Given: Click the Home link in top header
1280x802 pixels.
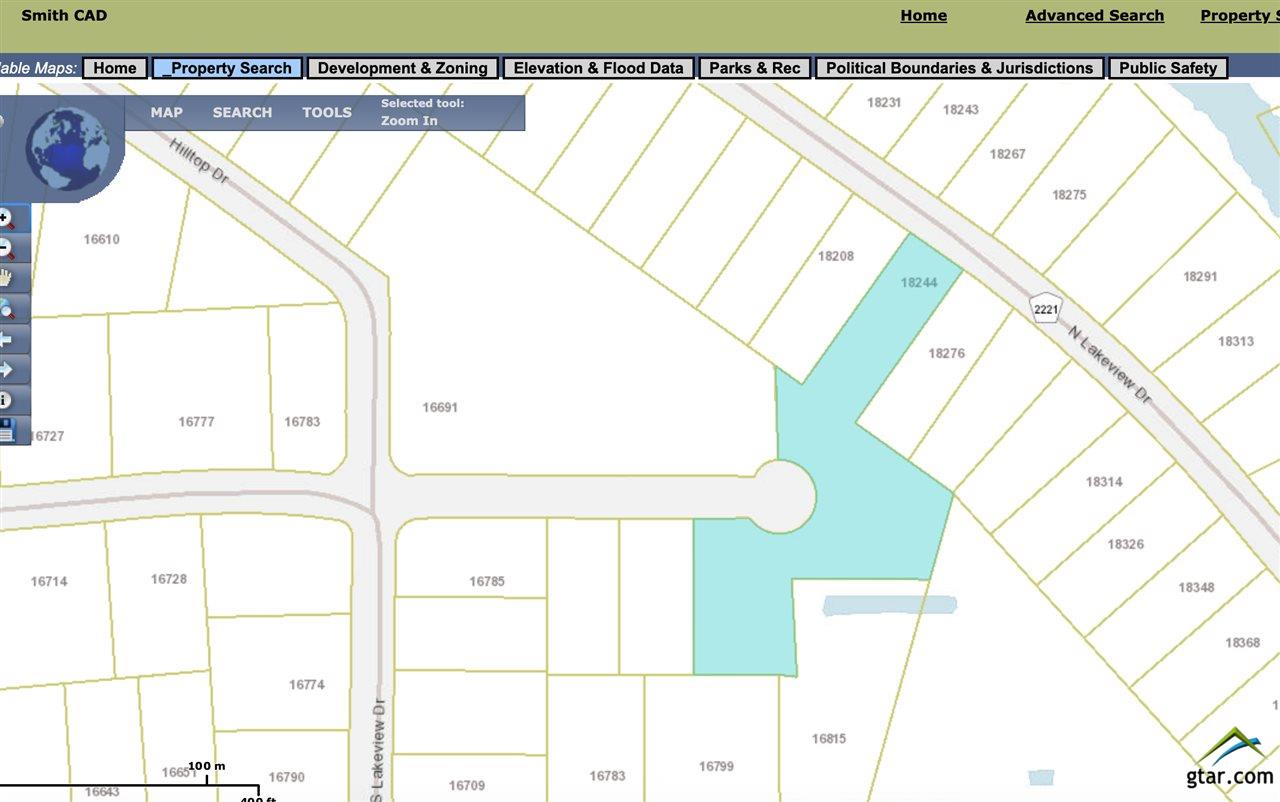Looking at the screenshot, I should click(x=923, y=16).
